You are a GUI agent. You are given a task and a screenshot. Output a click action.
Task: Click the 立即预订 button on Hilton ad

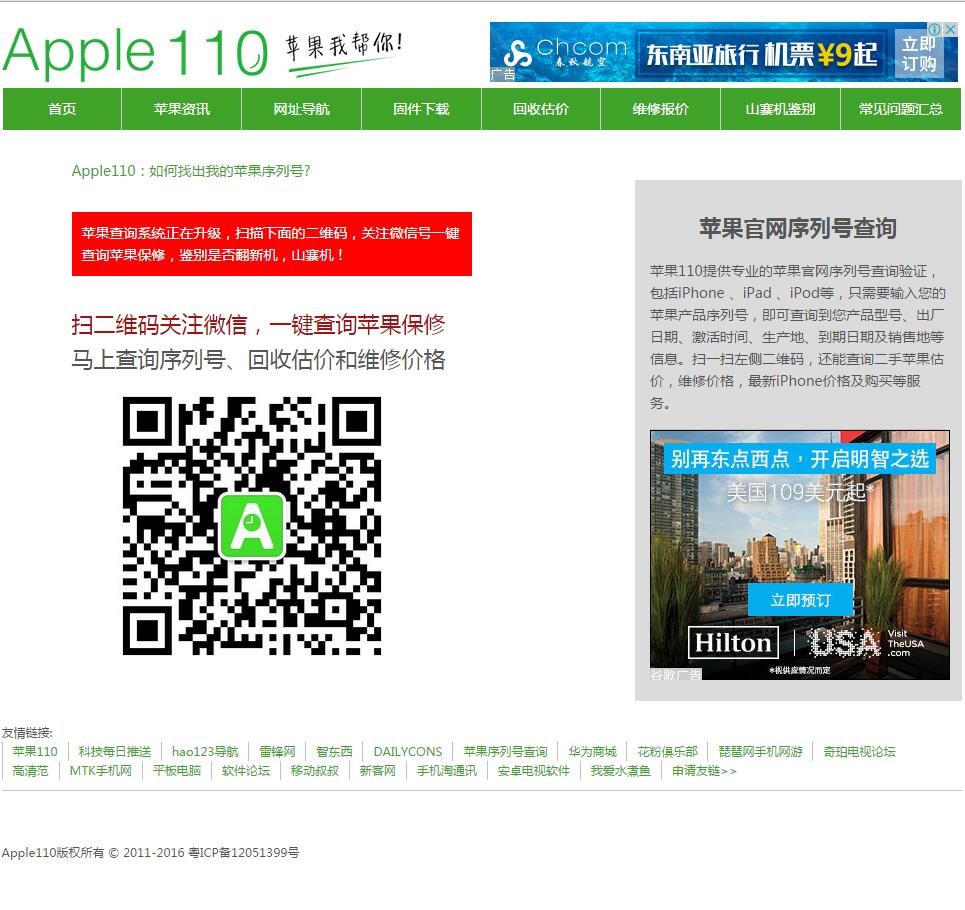coord(800,600)
